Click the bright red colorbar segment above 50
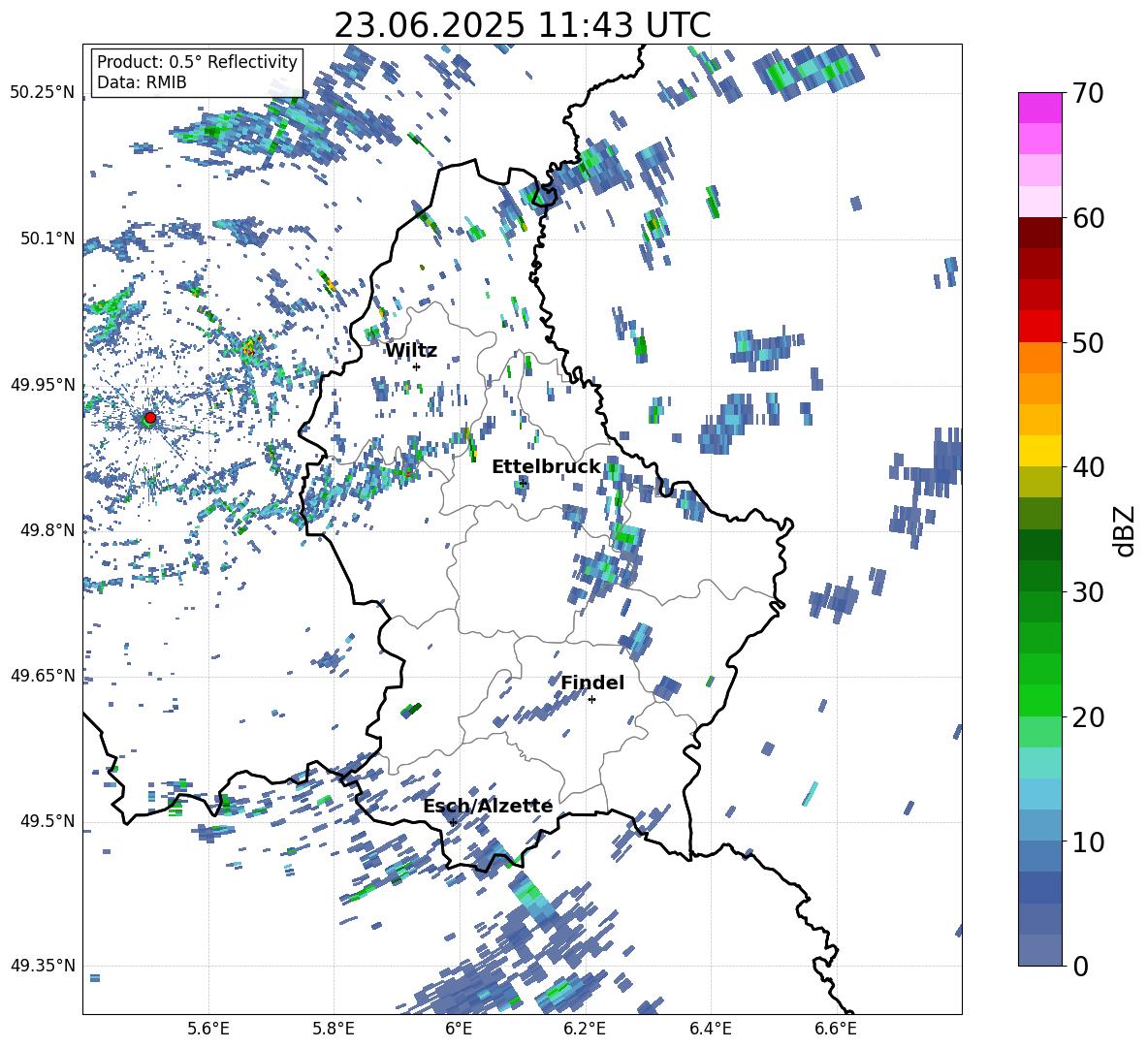The image size is (1148, 1048). (1039, 327)
